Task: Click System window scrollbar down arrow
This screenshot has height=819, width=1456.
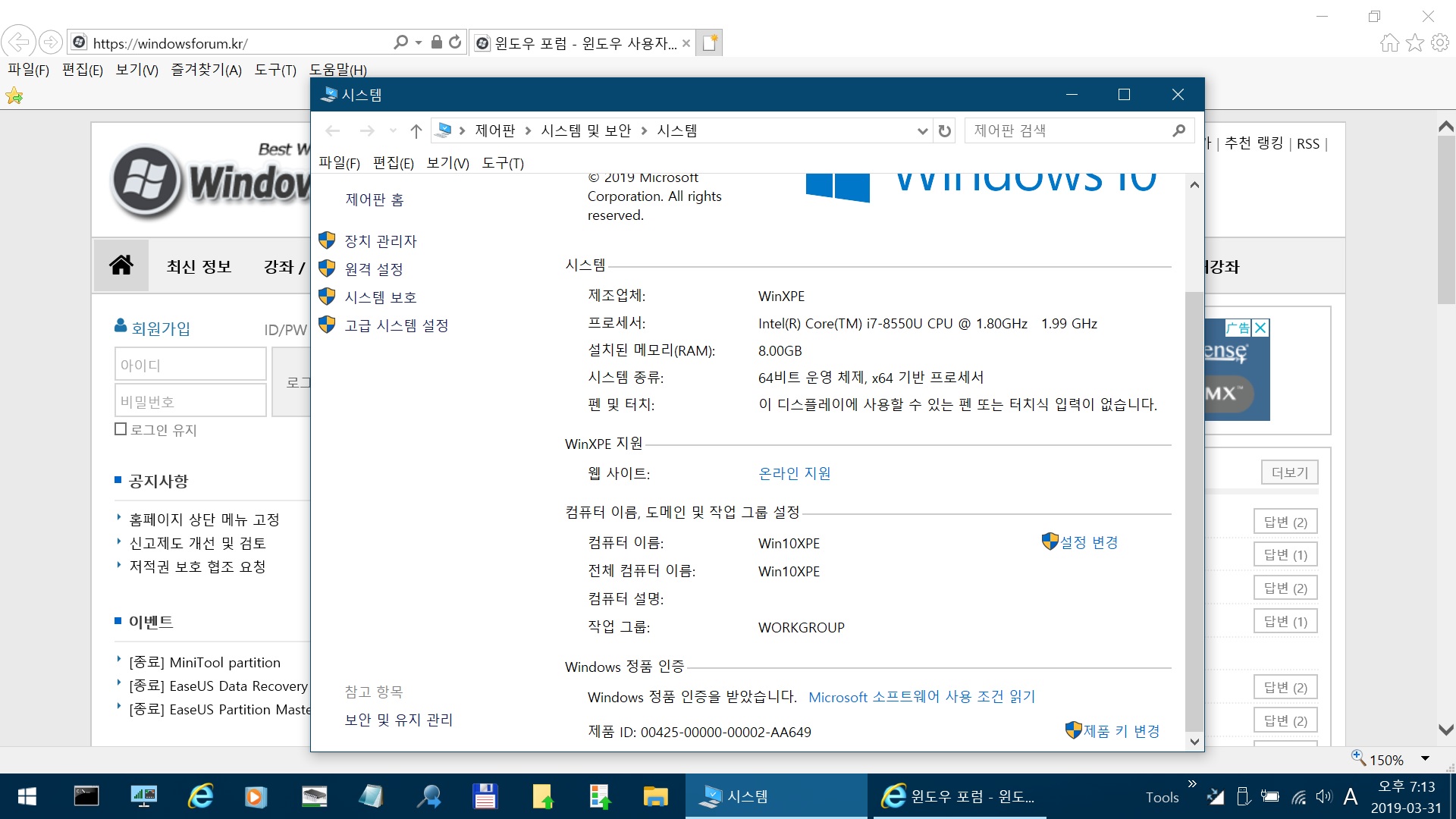Action: [x=1194, y=742]
